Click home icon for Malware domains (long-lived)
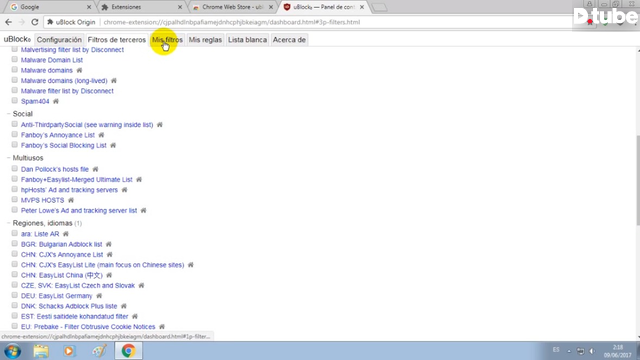Screen dimensions: 640x360 tap(114, 80)
